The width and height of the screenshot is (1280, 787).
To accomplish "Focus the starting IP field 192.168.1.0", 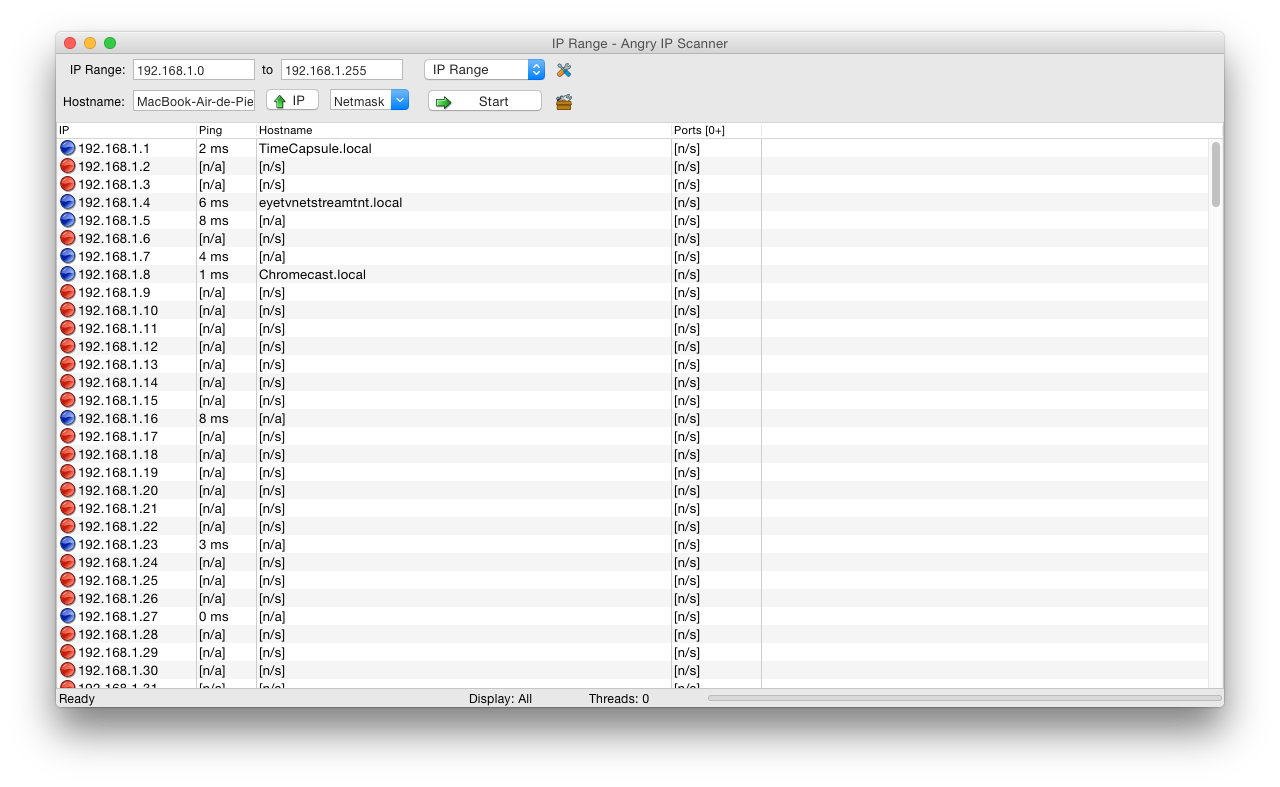I will pos(194,70).
